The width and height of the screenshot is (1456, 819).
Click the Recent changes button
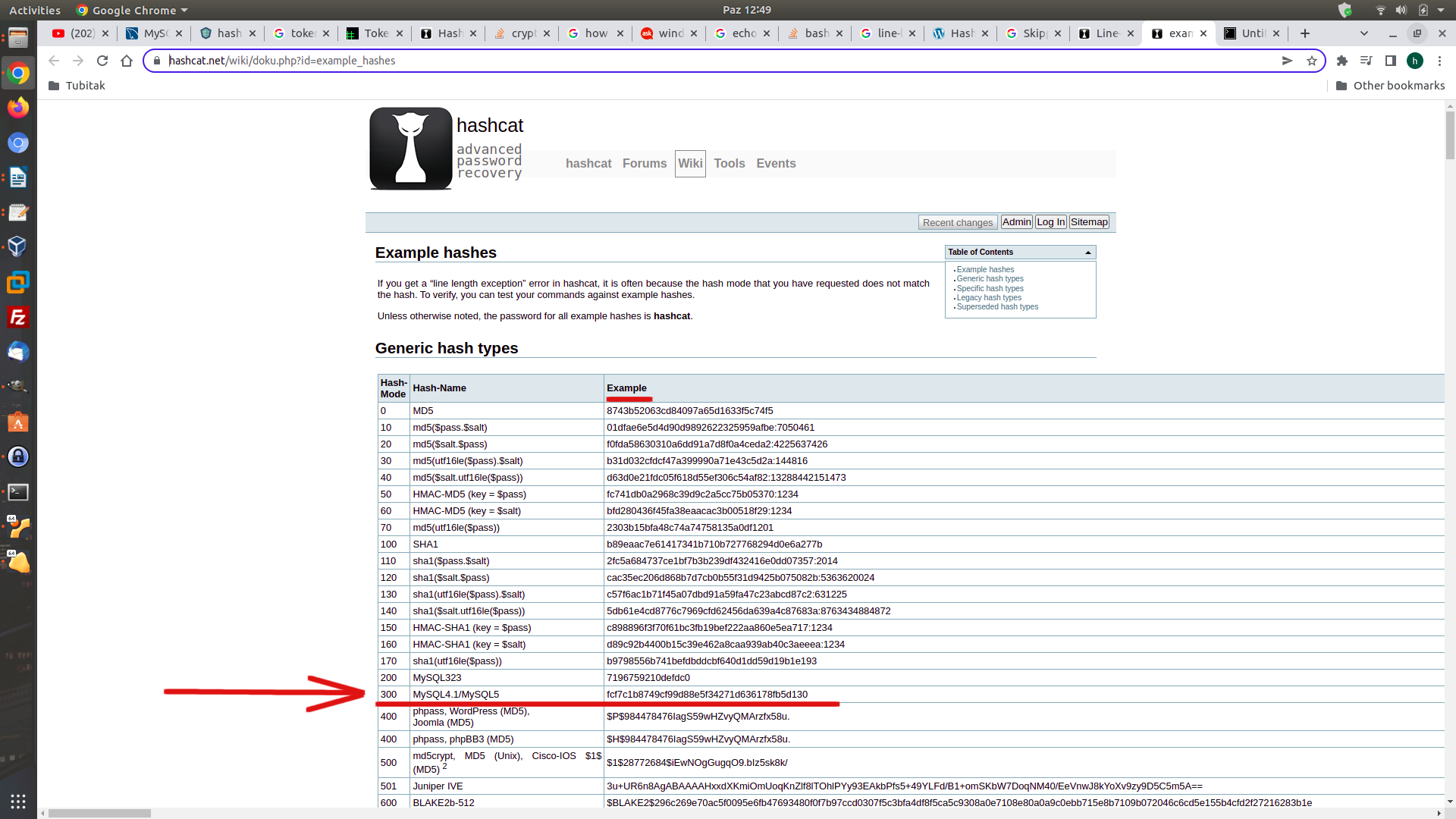point(957,222)
